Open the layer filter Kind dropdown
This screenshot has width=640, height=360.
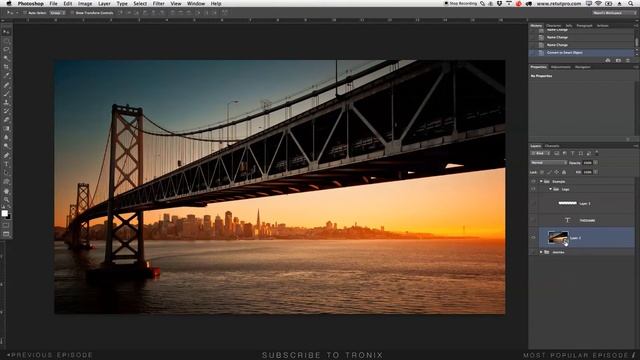[x=540, y=153]
